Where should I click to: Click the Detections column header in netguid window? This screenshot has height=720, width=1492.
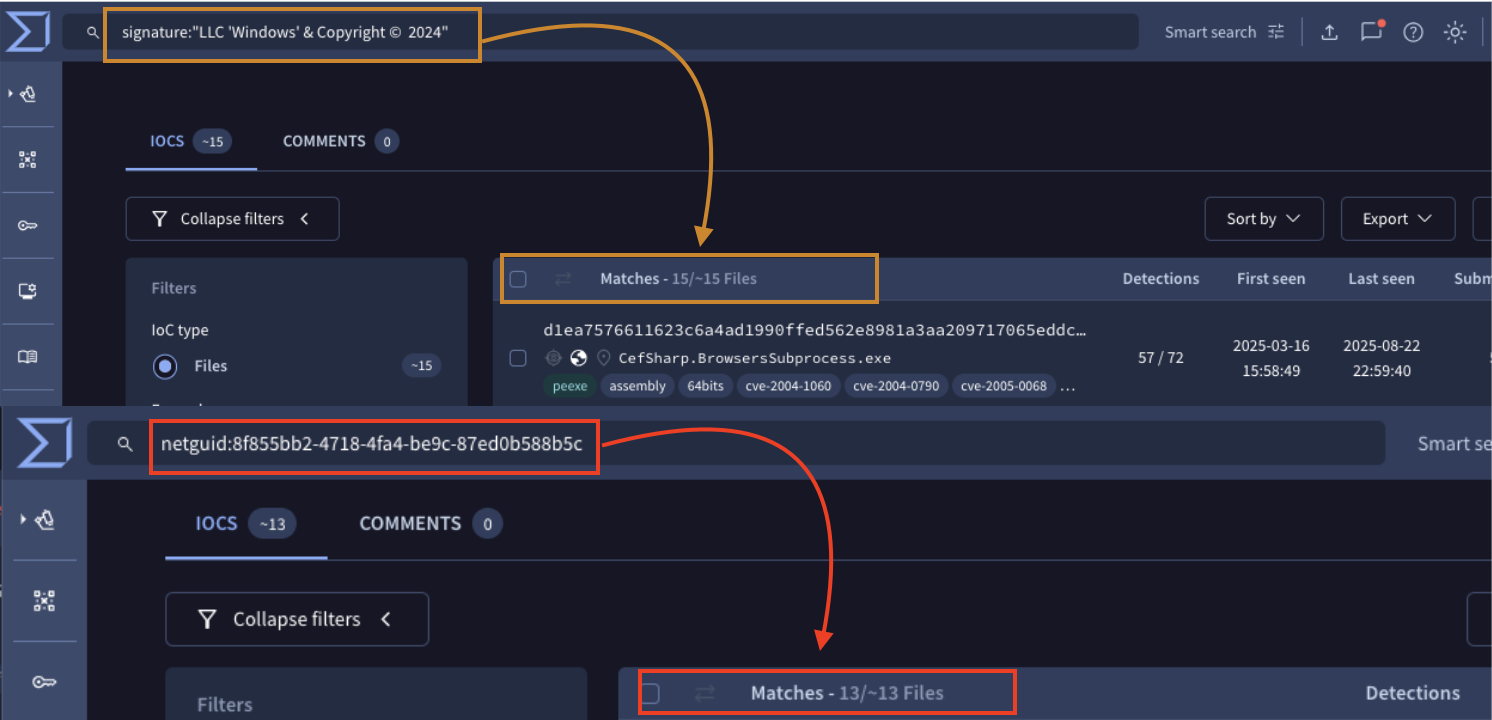1413,693
